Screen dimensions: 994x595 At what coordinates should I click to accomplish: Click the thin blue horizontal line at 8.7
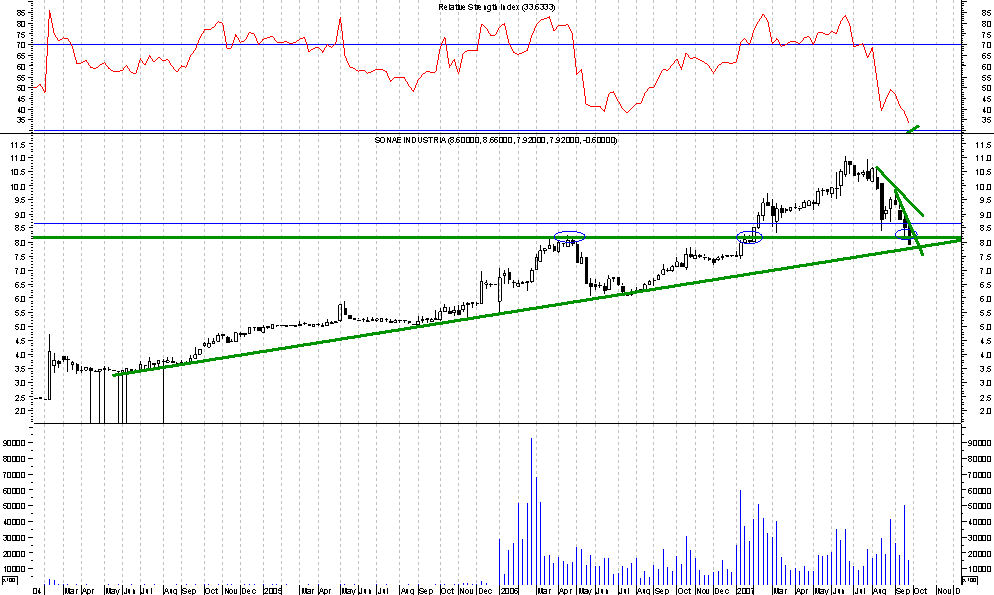(x=498, y=223)
